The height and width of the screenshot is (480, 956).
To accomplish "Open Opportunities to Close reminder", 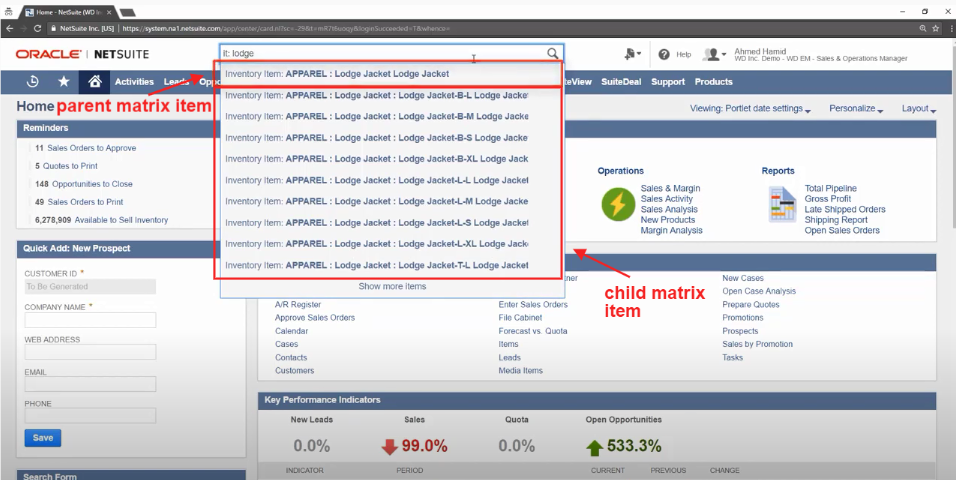I will click(92, 184).
